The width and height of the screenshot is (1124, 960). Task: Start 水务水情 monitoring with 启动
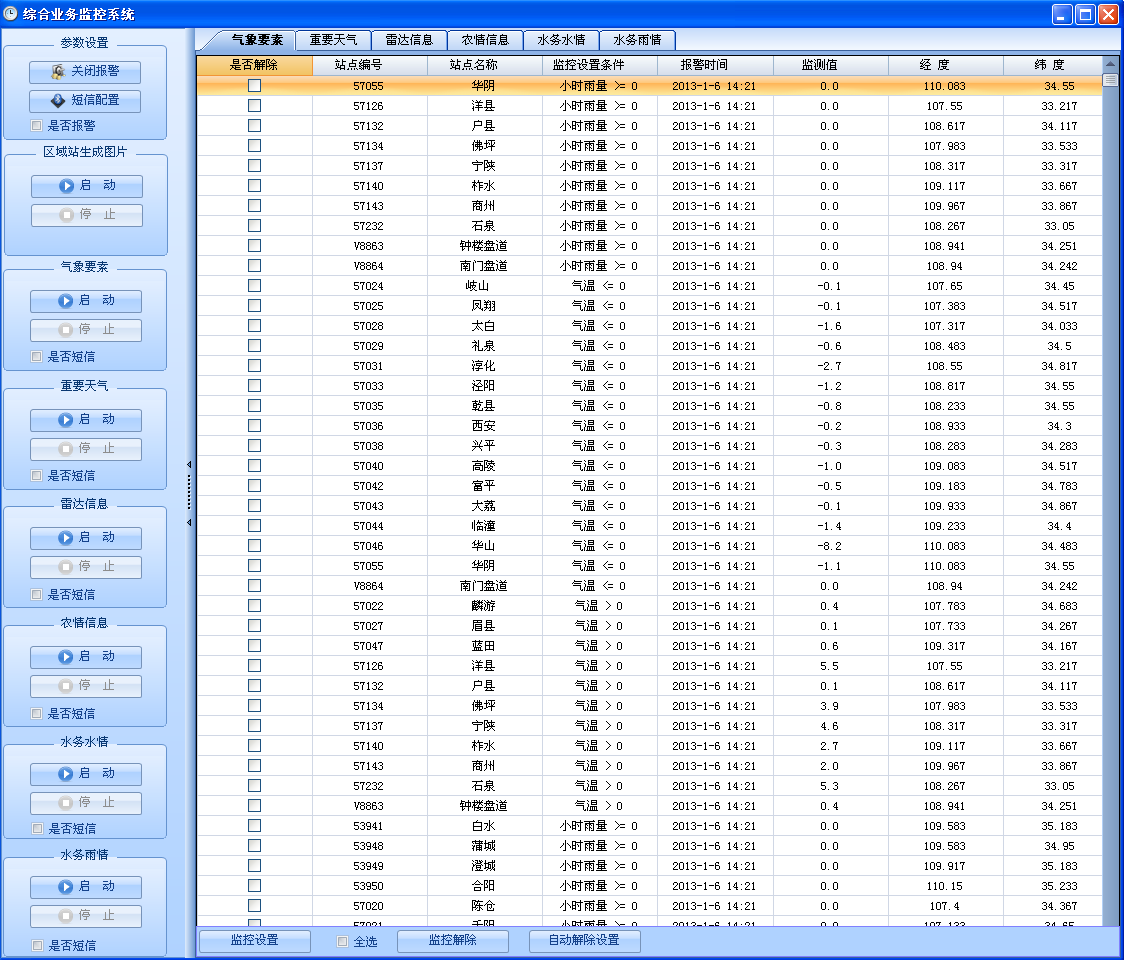[86, 774]
